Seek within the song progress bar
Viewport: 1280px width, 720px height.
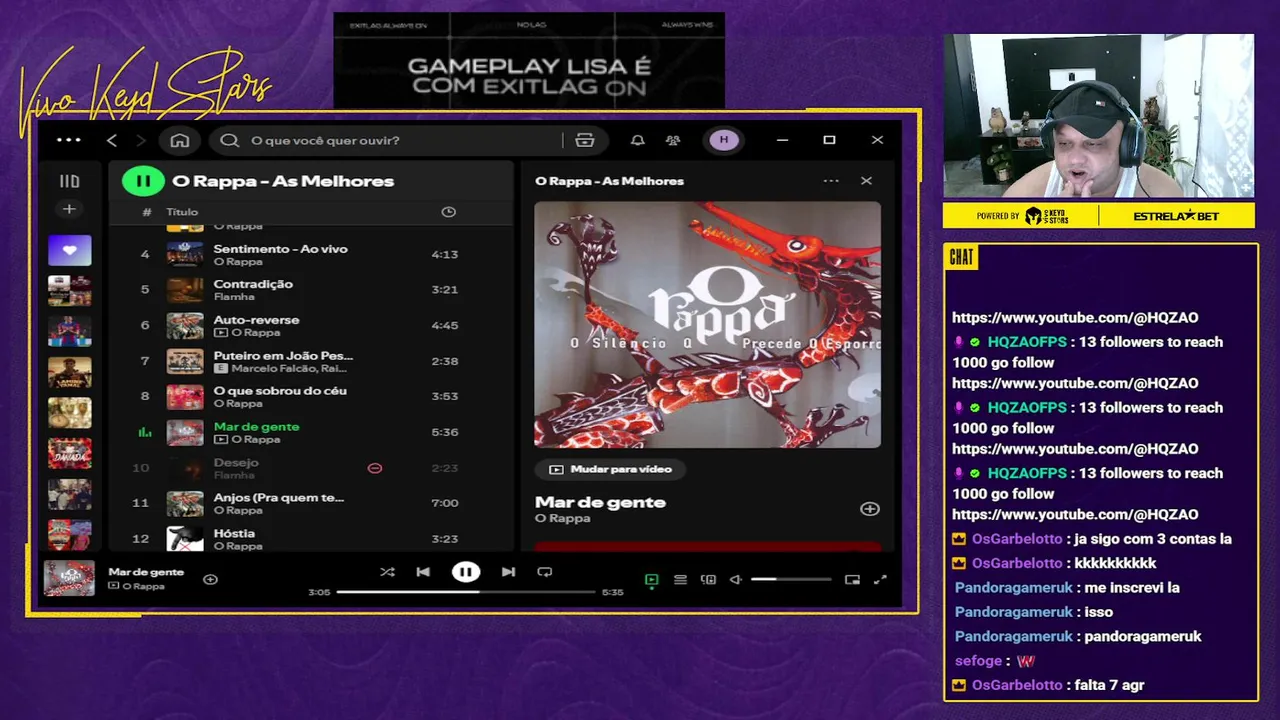(464, 592)
